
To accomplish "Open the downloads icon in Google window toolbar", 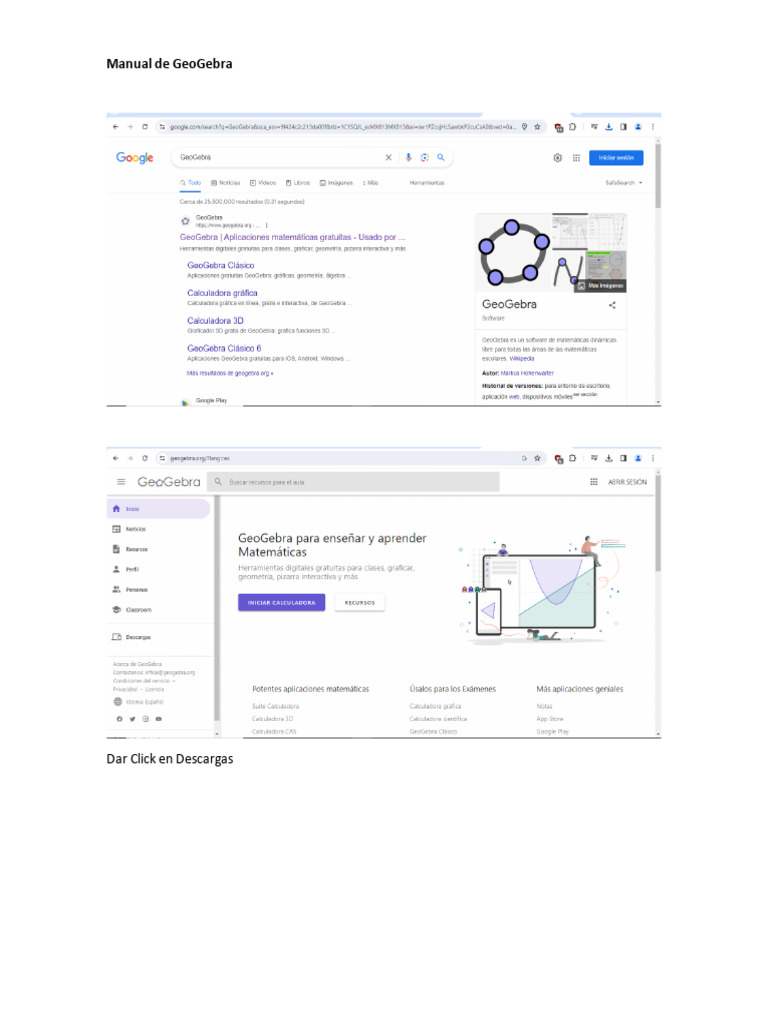I will coord(609,127).
